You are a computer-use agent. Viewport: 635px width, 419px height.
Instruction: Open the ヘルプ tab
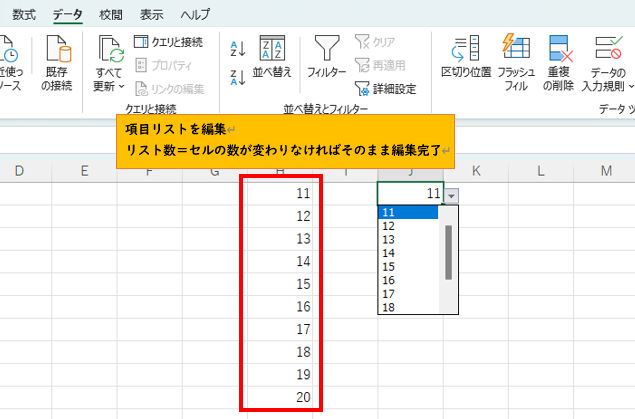point(196,15)
